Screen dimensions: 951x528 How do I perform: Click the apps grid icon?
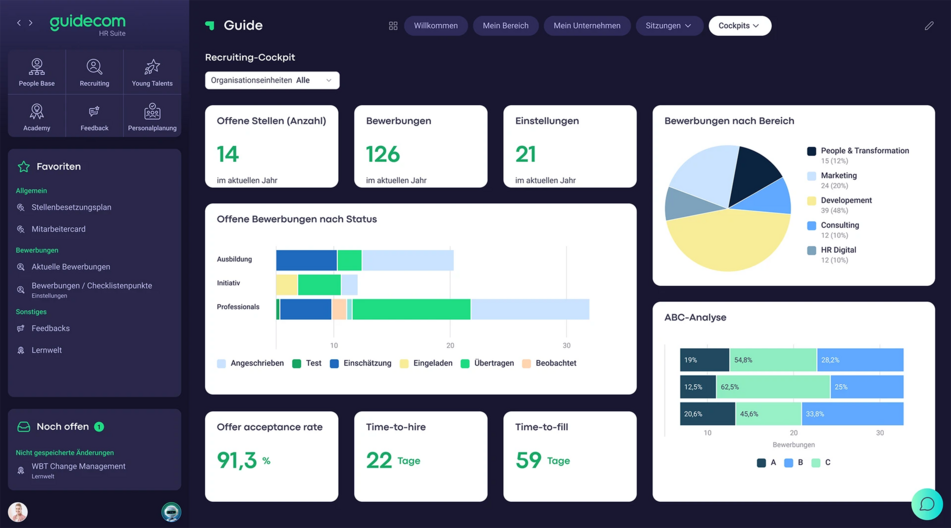pos(393,26)
